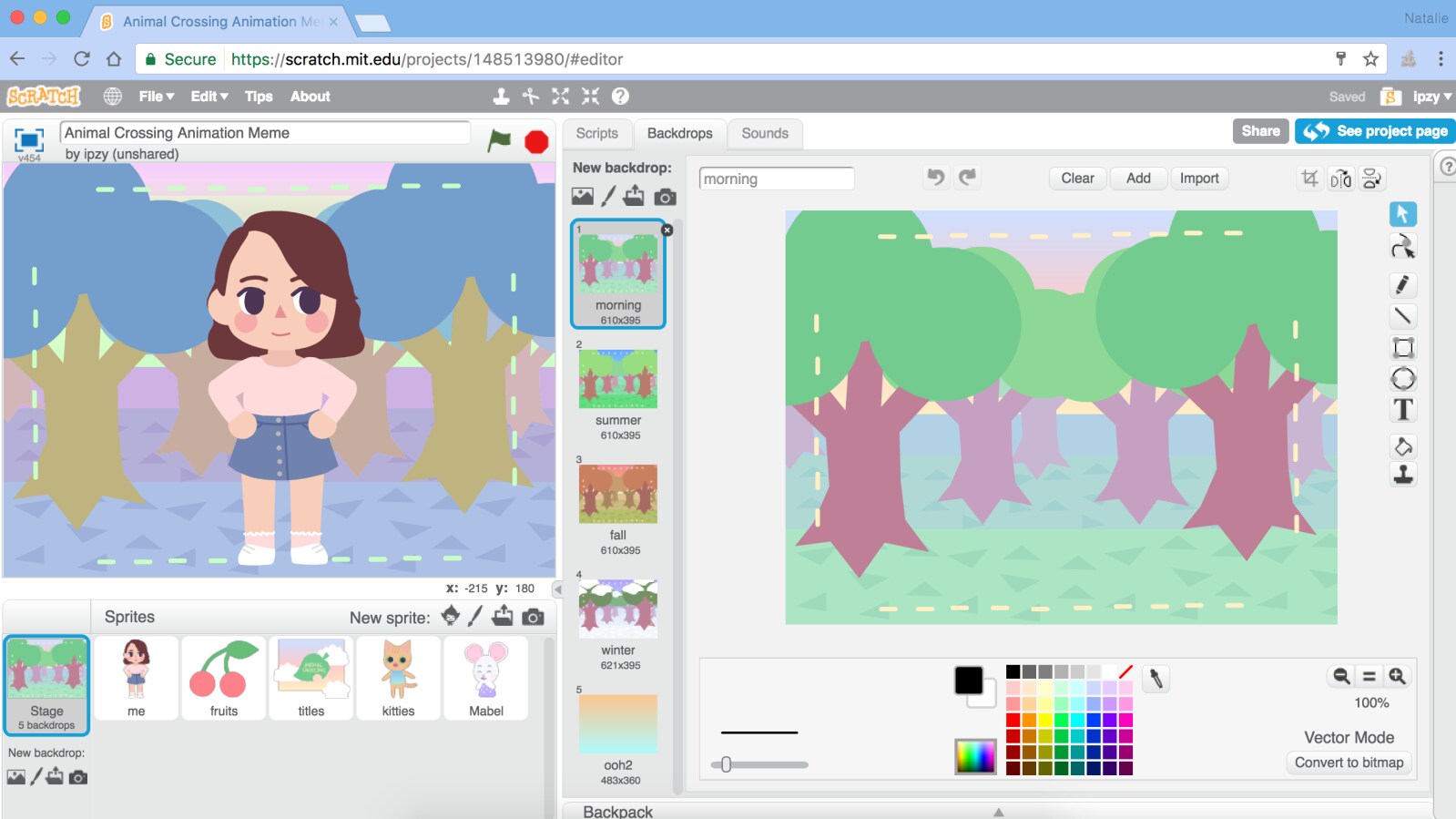Select the summer backdrop thumbnail
Image resolution: width=1456 pixels, height=819 pixels.
[618, 379]
